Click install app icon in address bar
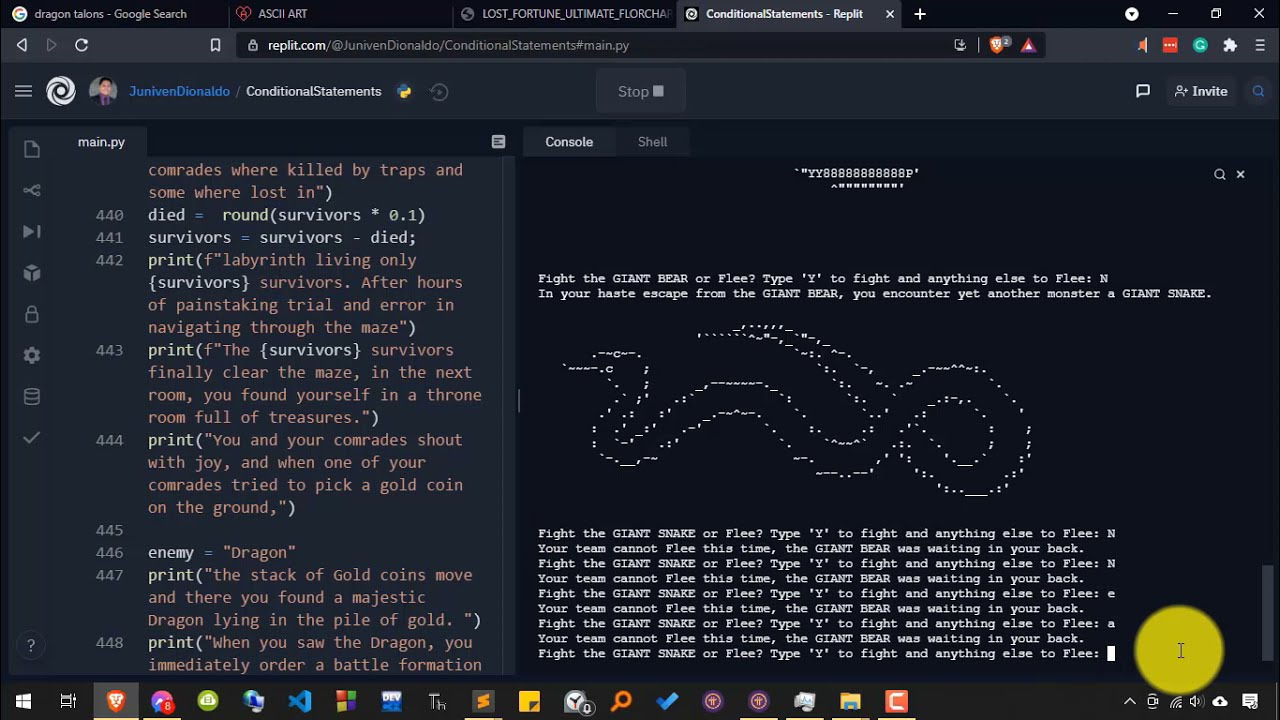This screenshot has height=720, width=1280. tap(960, 45)
